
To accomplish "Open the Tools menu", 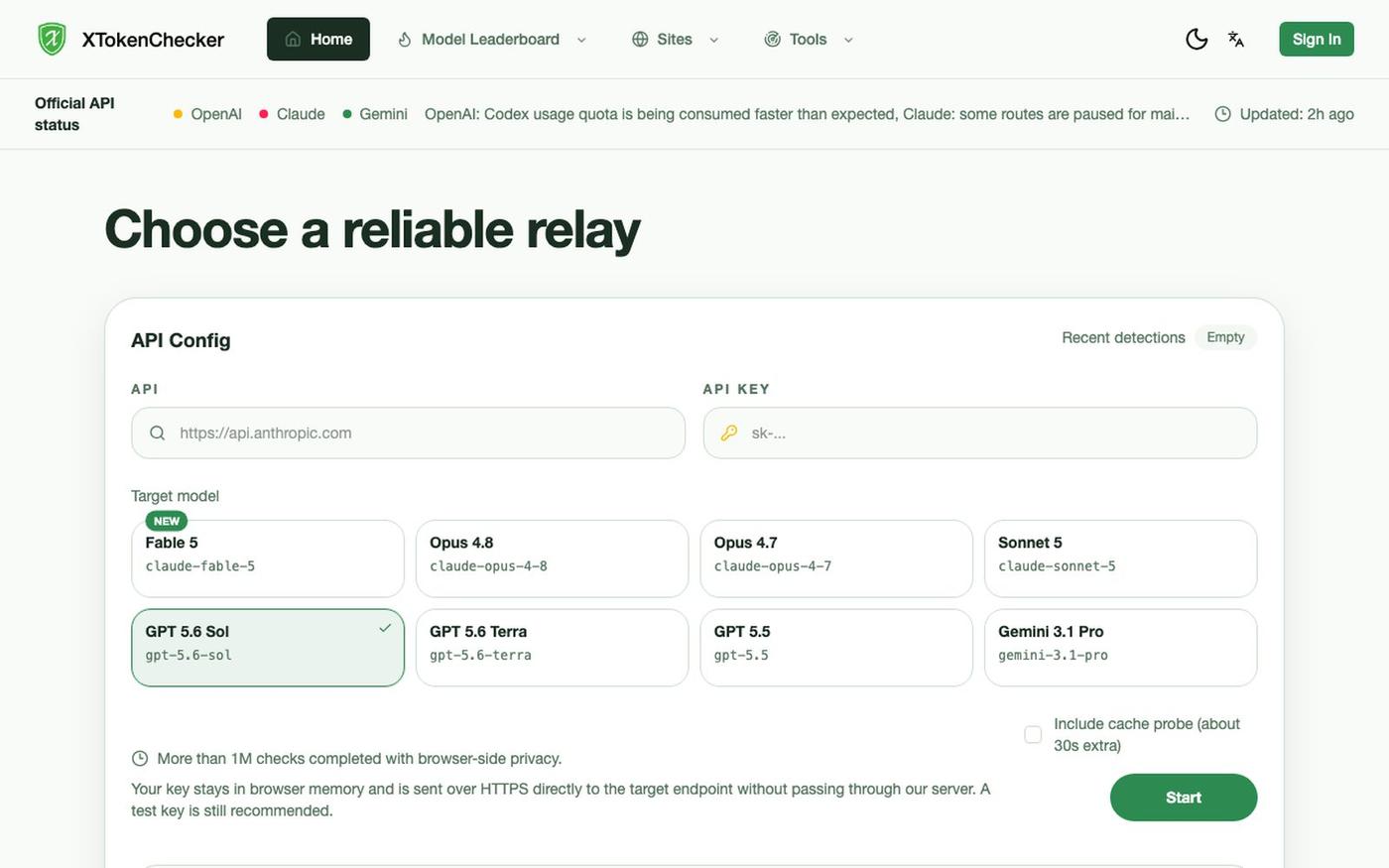I will [809, 39].
